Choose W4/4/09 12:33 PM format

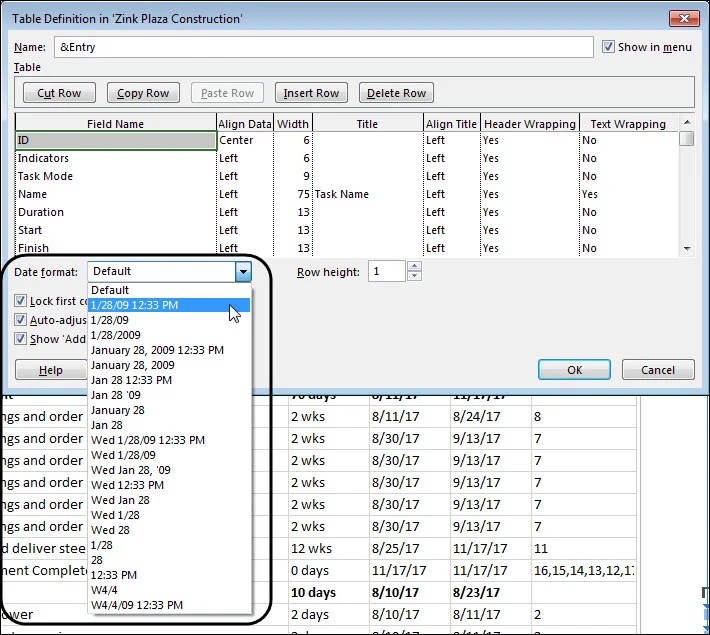point(169,605)
